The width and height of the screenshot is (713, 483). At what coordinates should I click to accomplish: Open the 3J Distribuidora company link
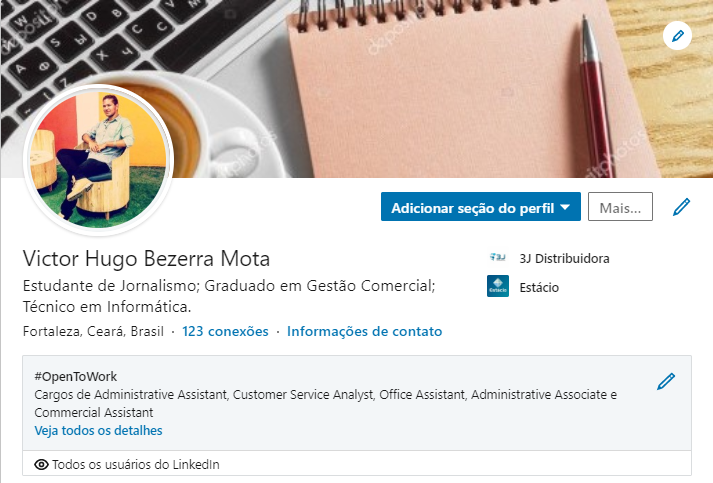pos(564,258)
